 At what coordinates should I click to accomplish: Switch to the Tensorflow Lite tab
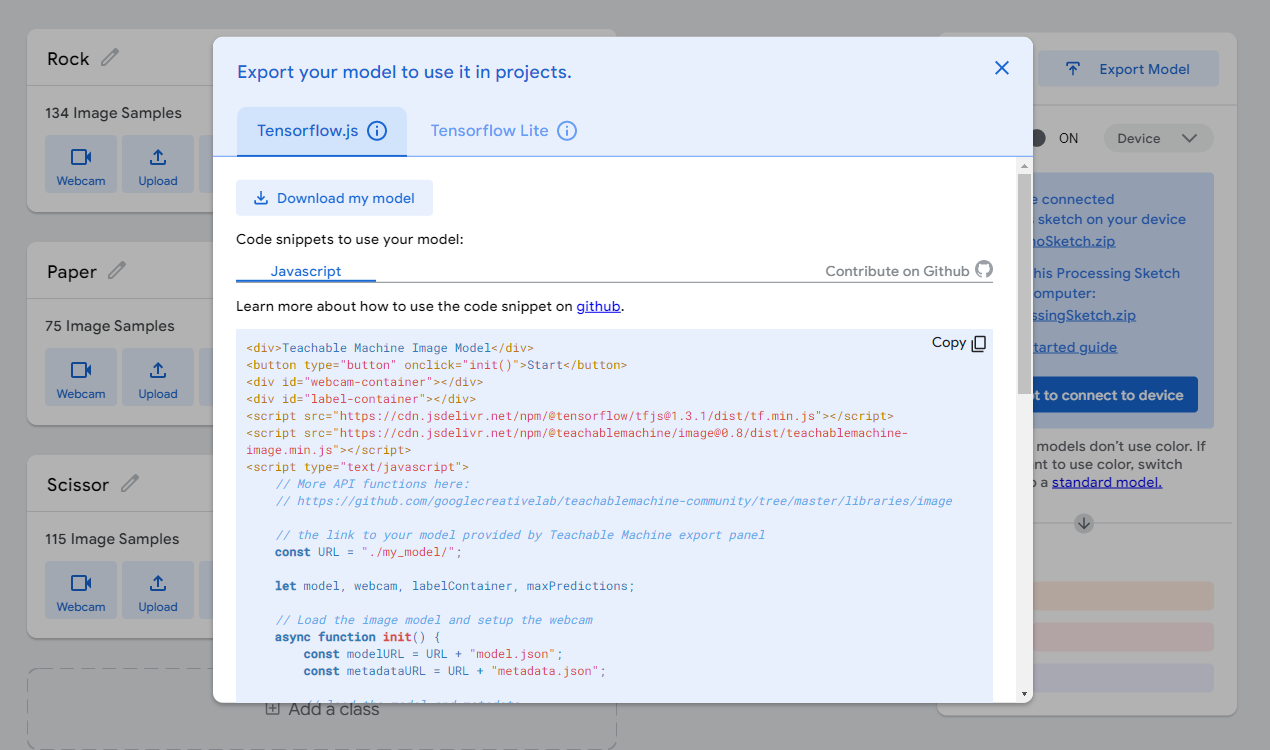[503, 131]
